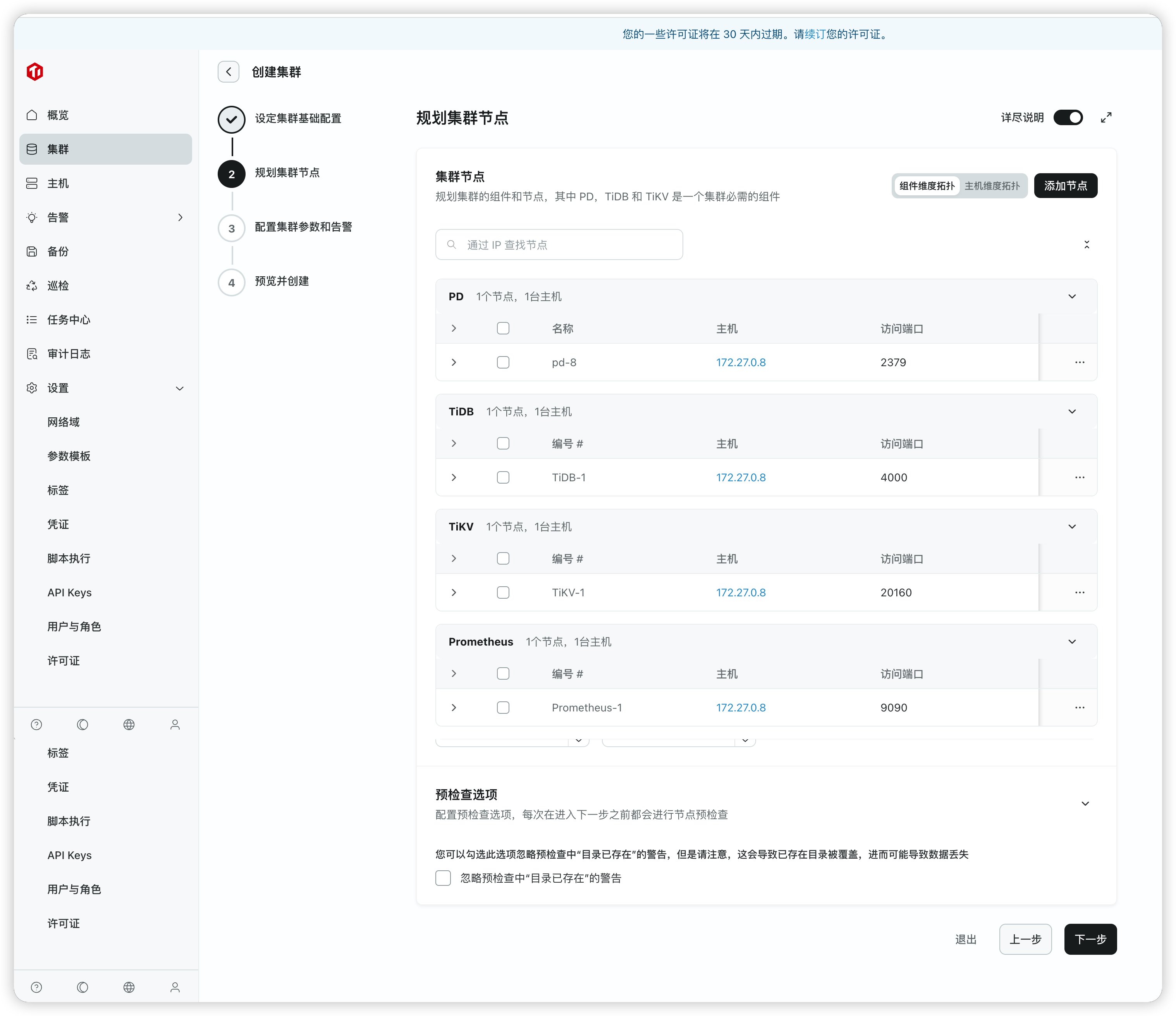Open more options for Prometheus-1 row
The height and width of the screenshot is (1016, 1176).
tap(1079, 708)
